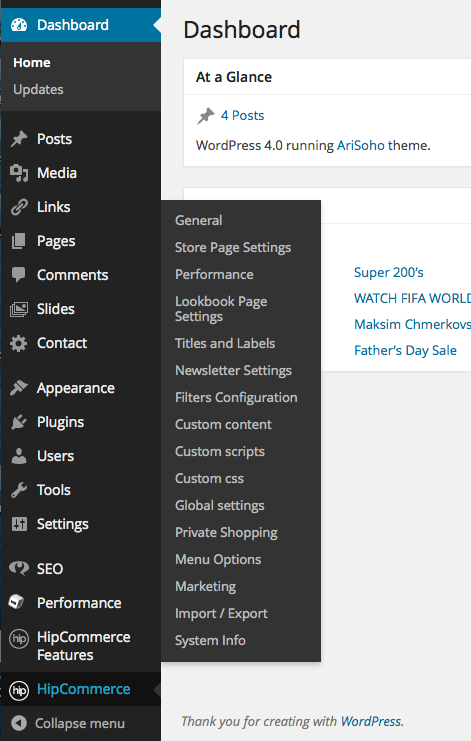Click the Contact gear icon
The height and width of the screenshot is (741, 471).
click(19, 343)
